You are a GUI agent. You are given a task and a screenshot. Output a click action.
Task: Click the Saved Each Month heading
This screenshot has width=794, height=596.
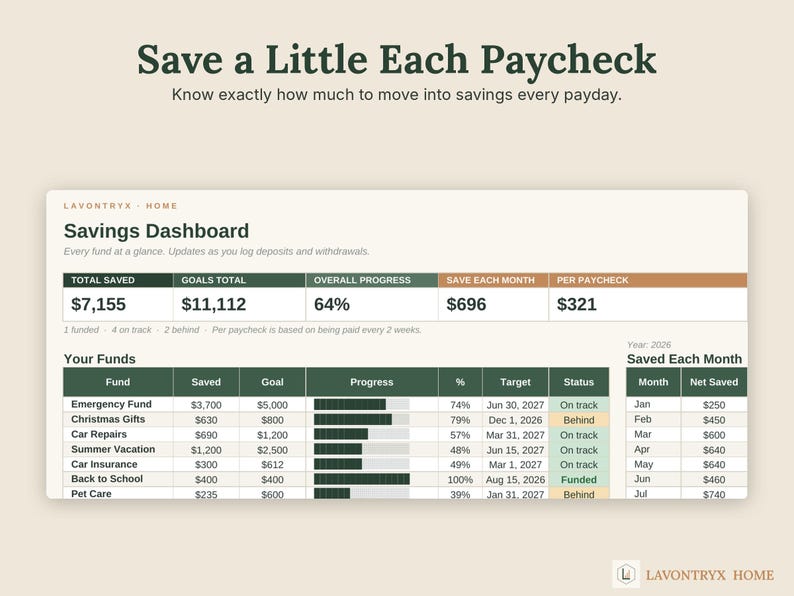(x=684, y=359)
